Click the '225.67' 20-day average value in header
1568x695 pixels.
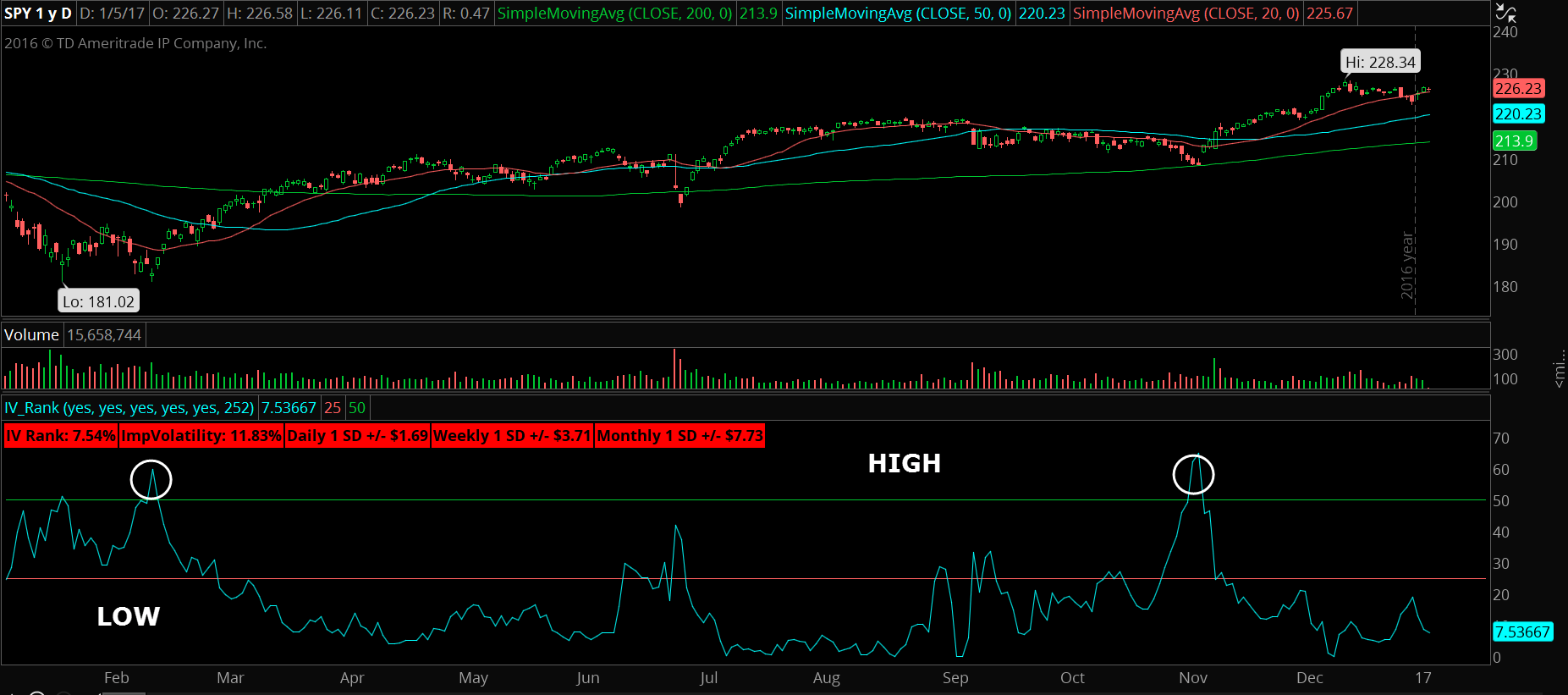pyautogui.click(x=1329, y=14)
